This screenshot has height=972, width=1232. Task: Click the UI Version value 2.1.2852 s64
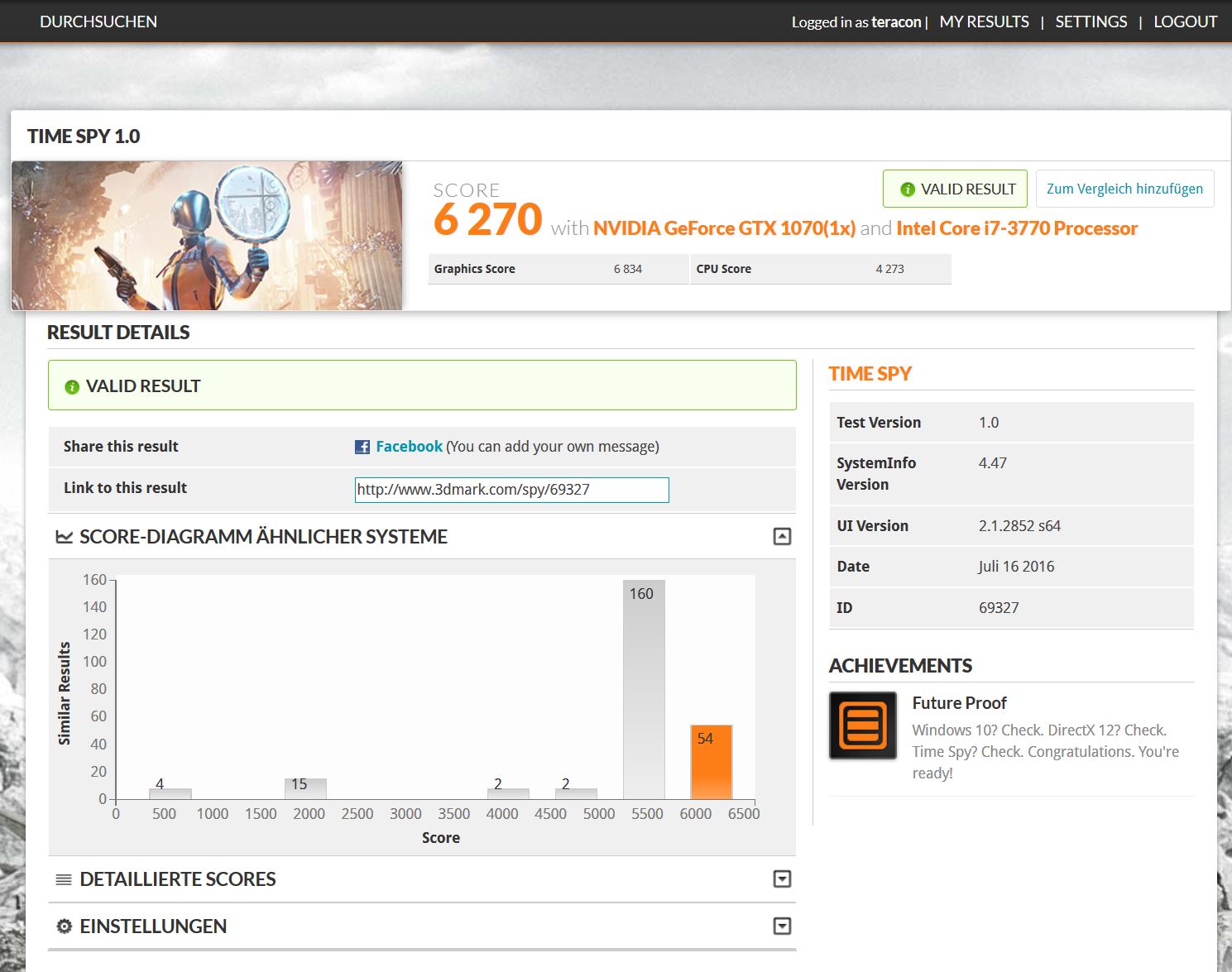pyautogui.click(x=1019, y=526)
